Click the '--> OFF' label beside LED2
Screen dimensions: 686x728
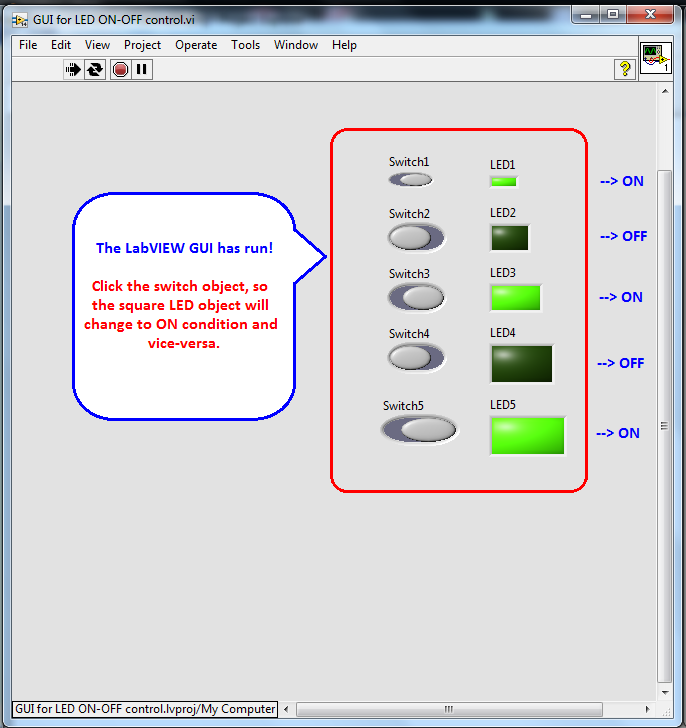[623, 236]
